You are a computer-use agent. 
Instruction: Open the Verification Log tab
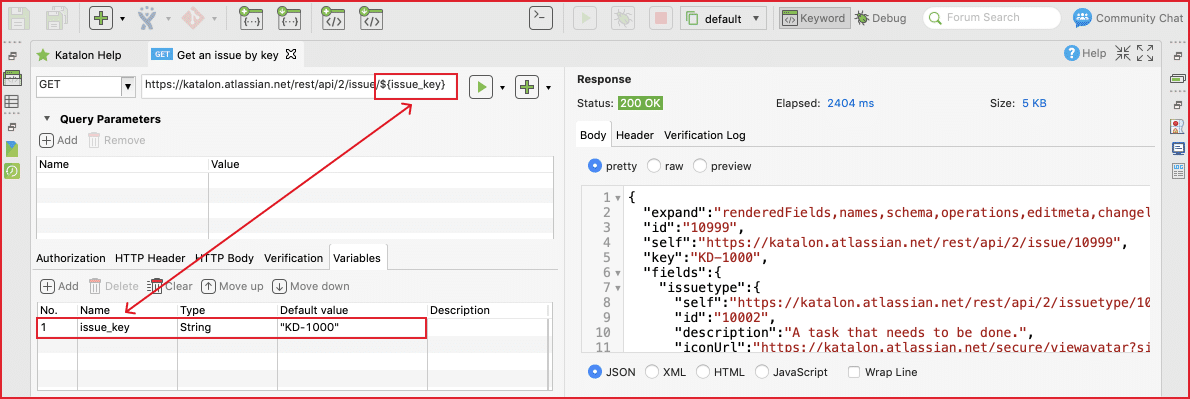705,135
